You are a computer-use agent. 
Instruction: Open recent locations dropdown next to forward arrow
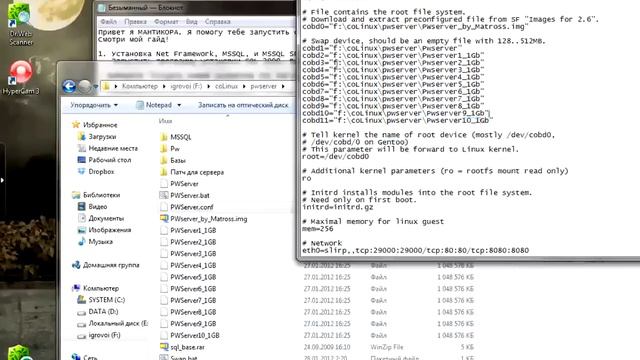(96, 87)
